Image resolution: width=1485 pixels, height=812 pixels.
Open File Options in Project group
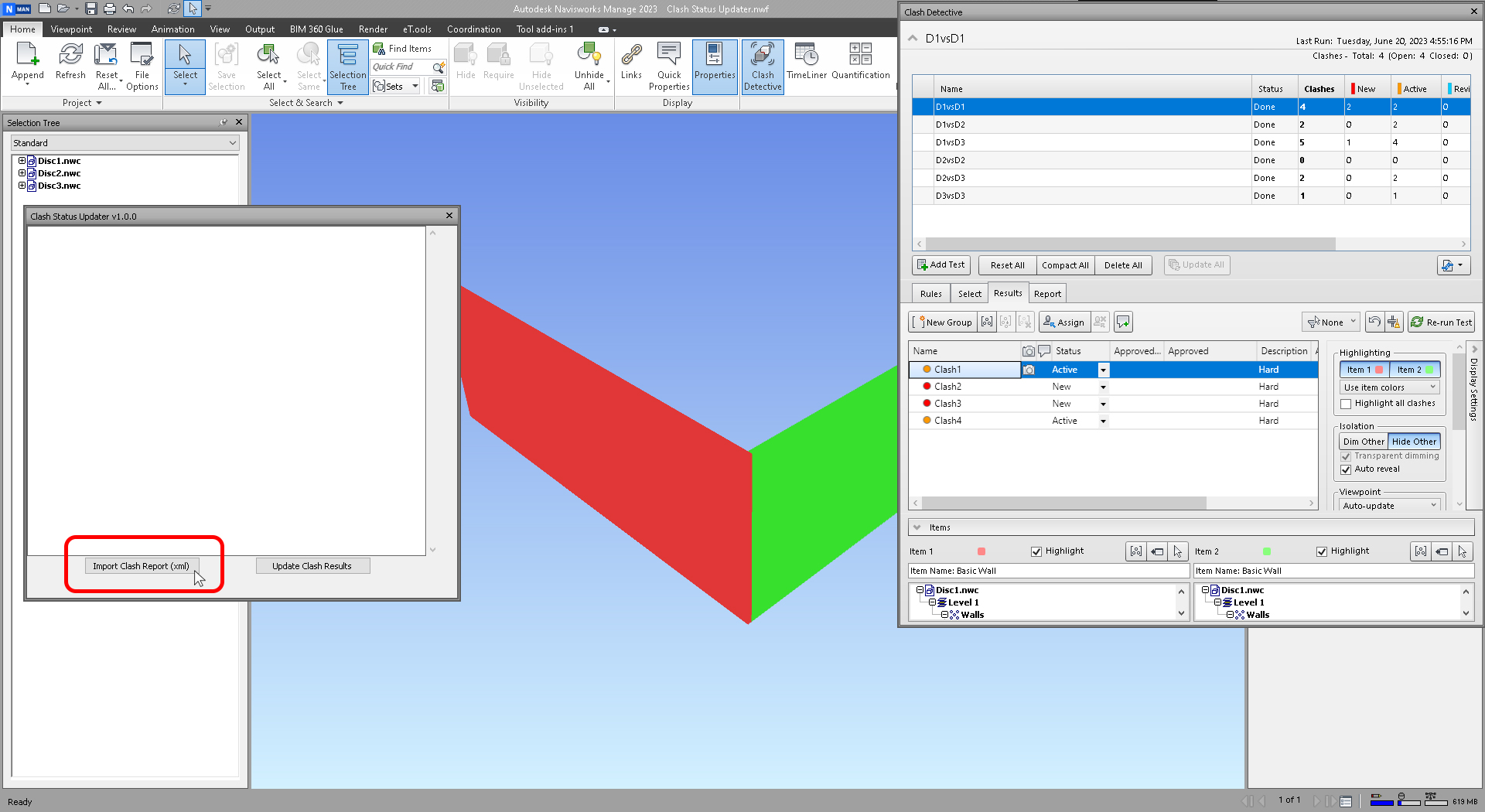[142, 67]
